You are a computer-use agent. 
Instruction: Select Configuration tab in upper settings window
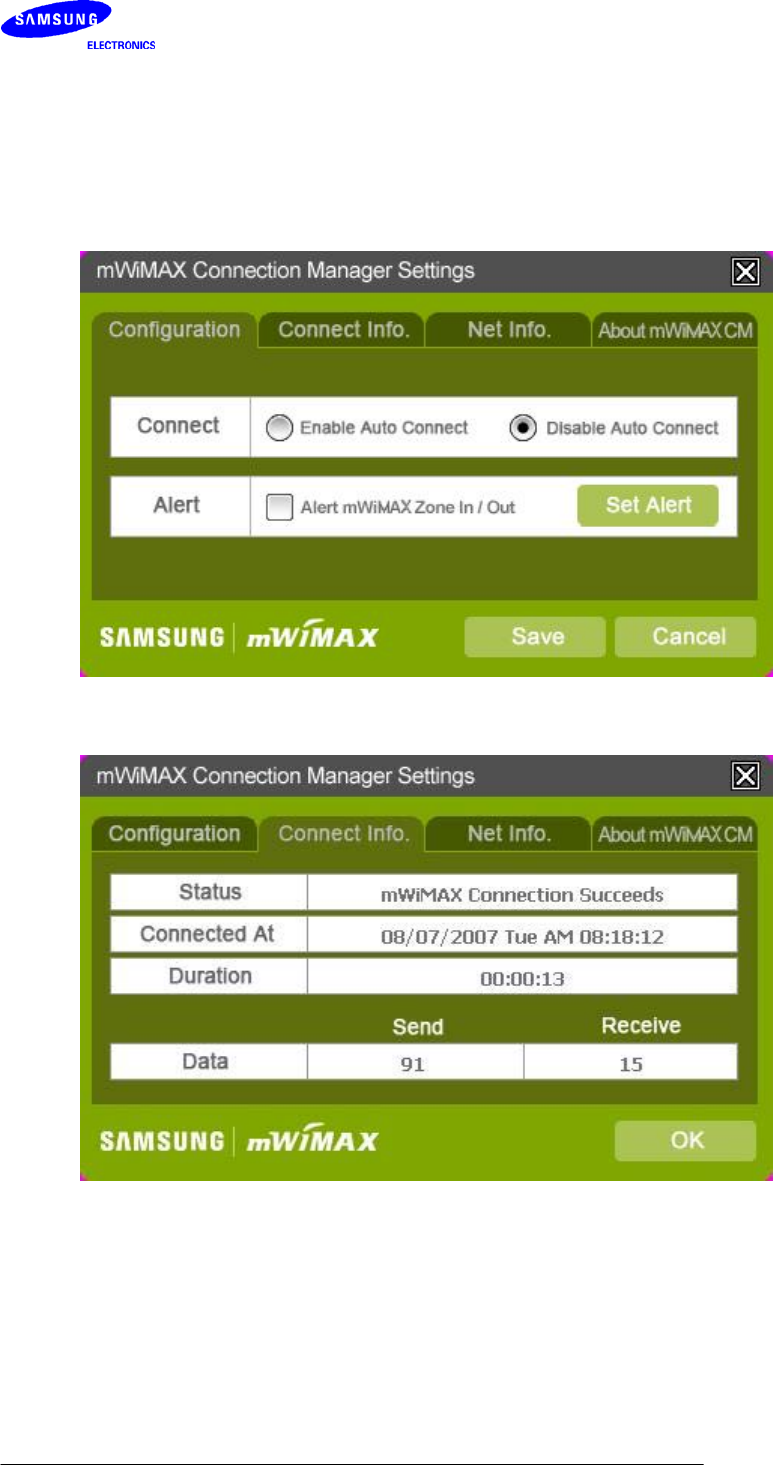tap(174, 330)
